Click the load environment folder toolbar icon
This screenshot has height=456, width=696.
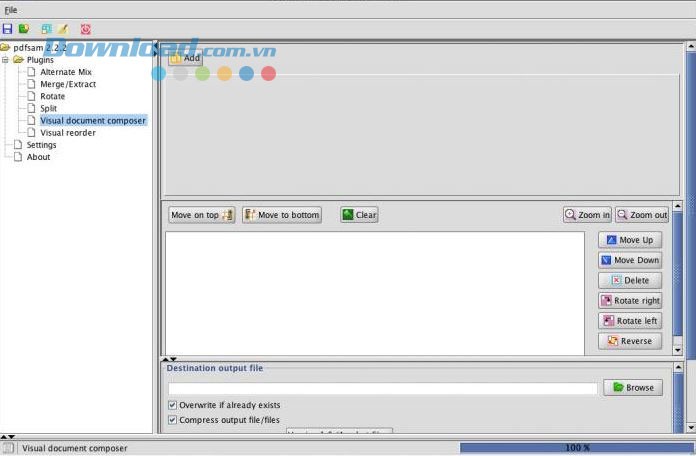click(24, 29)
